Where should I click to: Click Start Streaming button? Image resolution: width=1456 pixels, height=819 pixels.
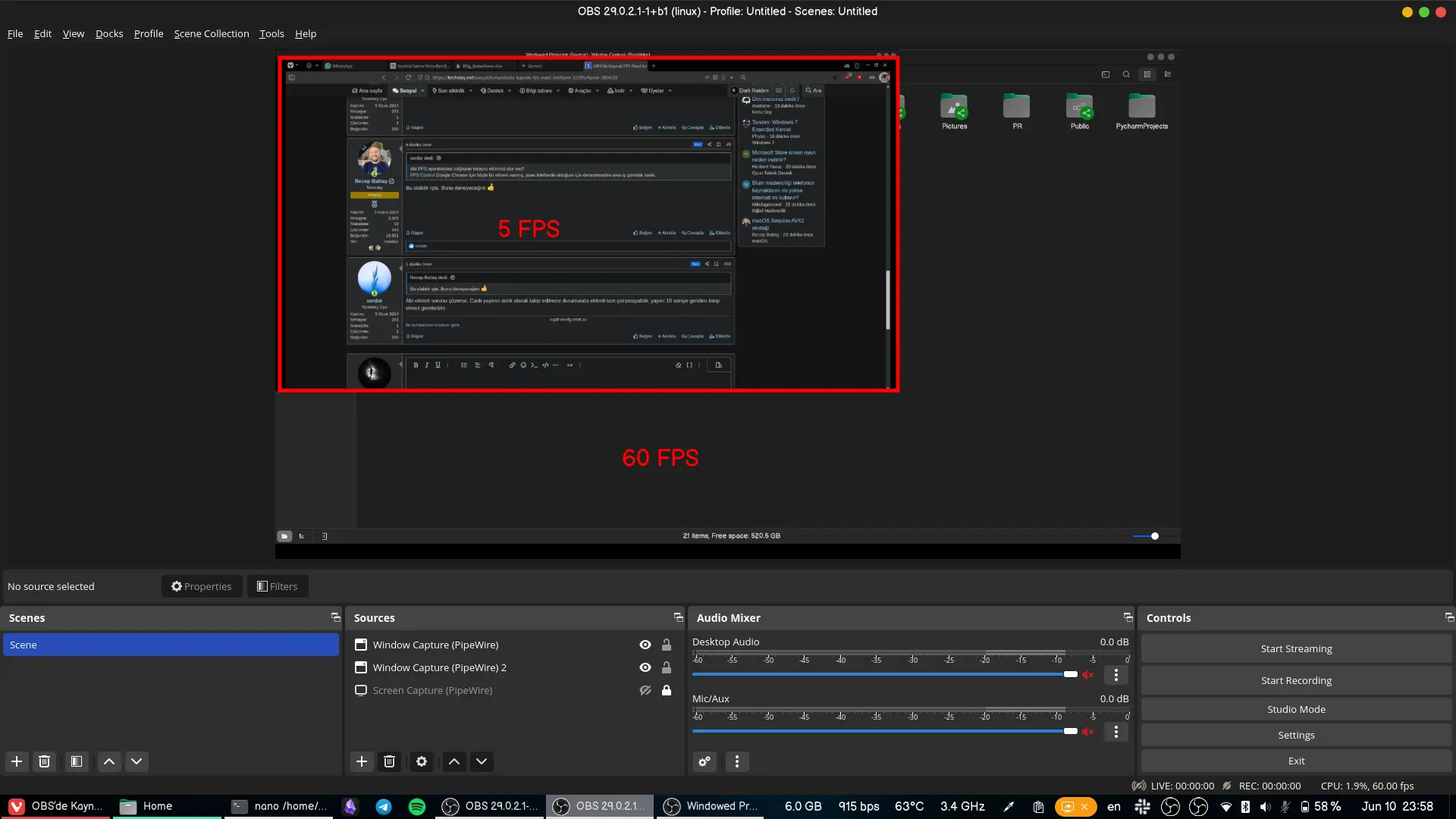point(1296,648)
